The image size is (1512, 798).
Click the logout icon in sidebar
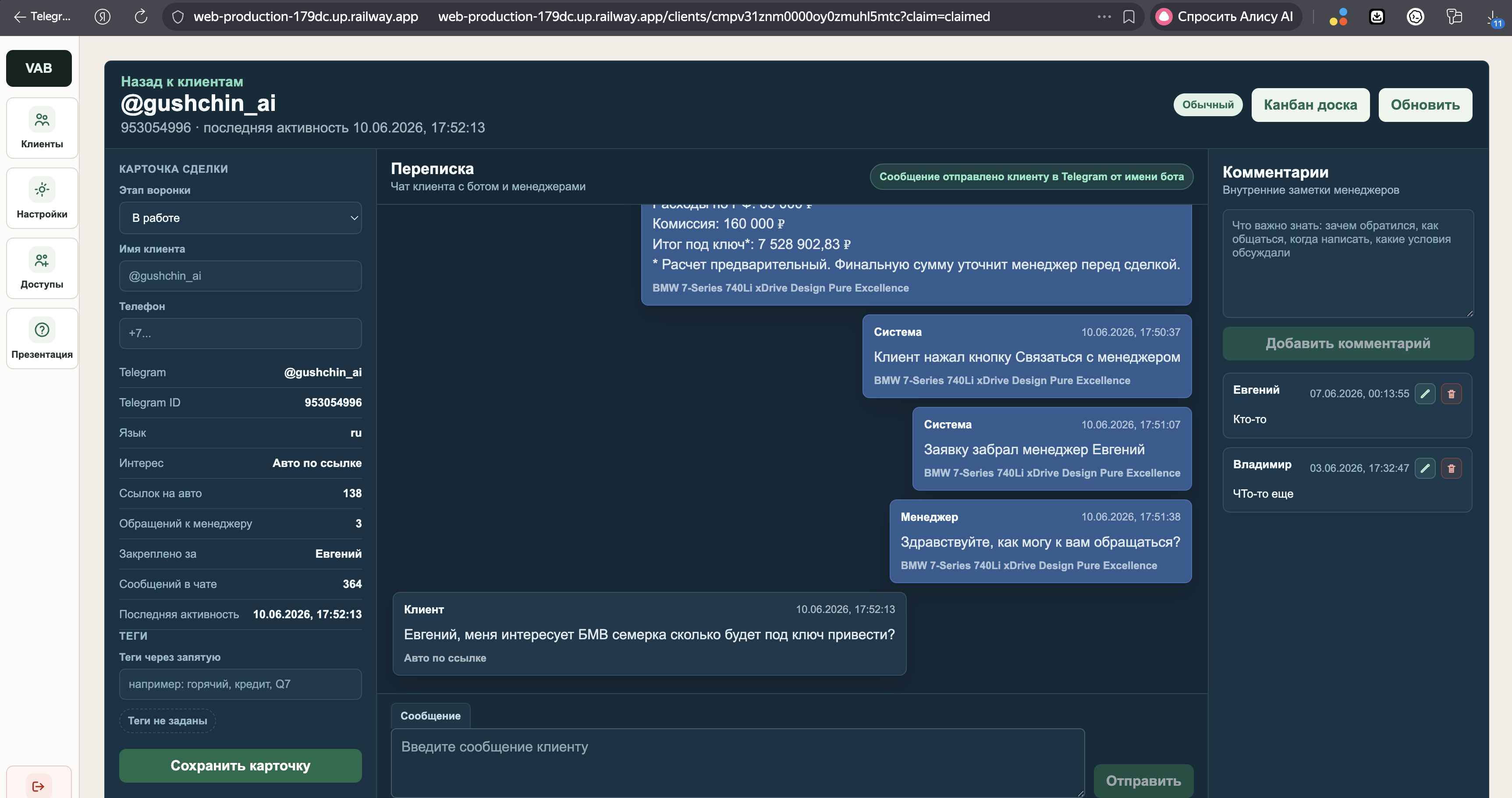(x=39, y=786)
